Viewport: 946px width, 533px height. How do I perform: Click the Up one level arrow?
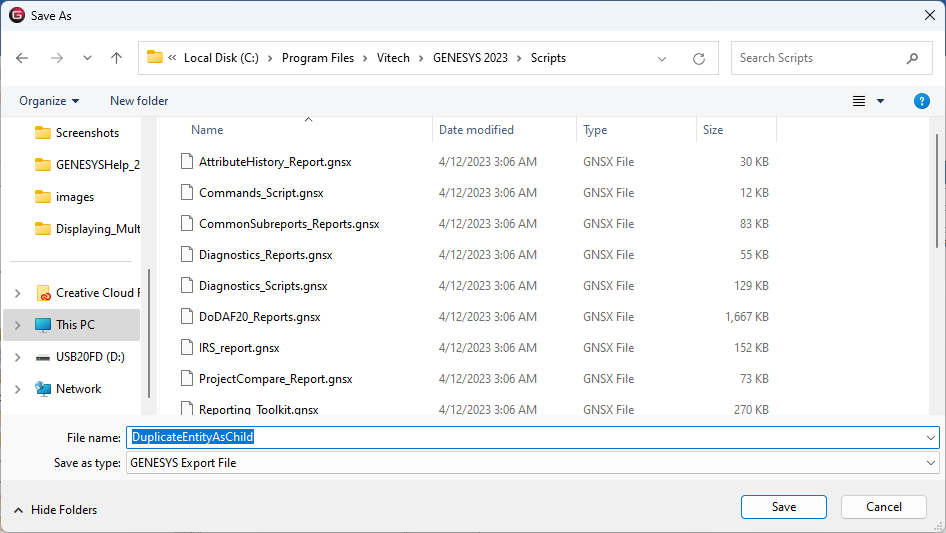[116, 58]
